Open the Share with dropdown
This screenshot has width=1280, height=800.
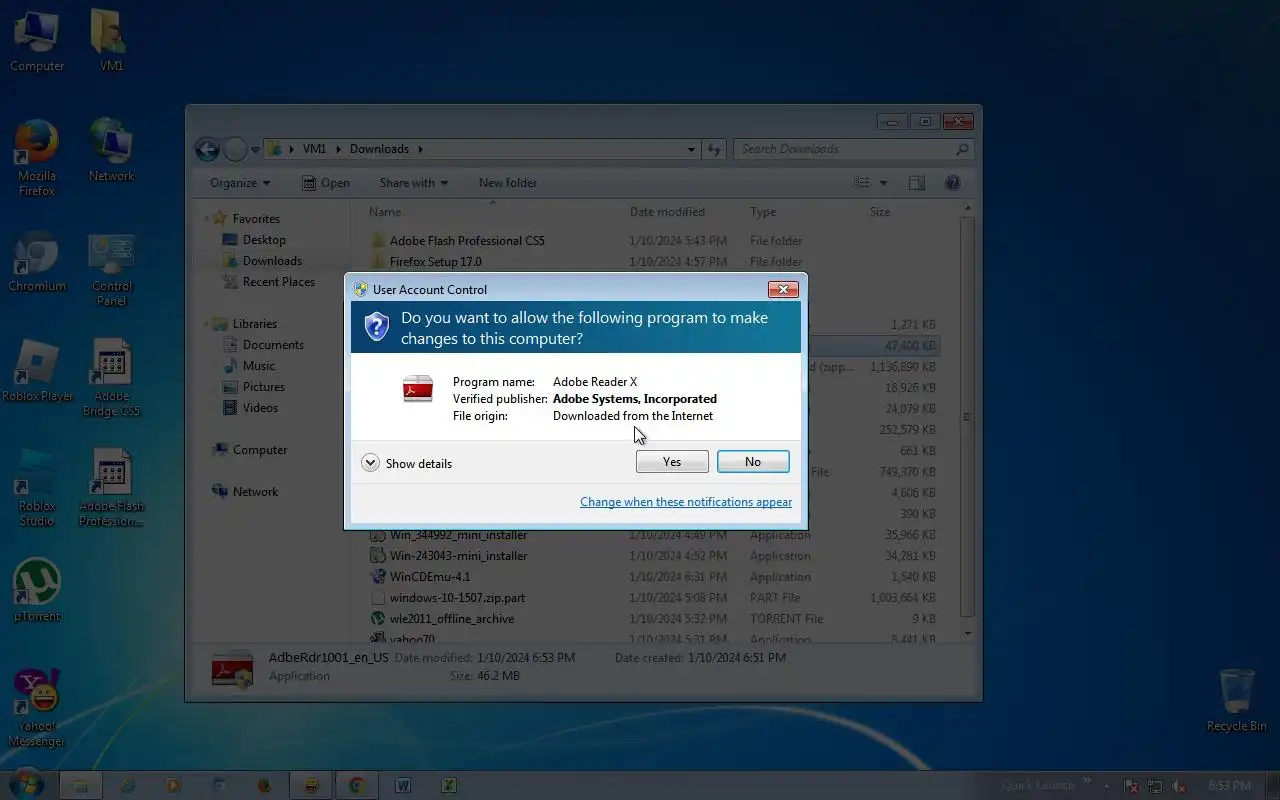(x=414, y=183)
